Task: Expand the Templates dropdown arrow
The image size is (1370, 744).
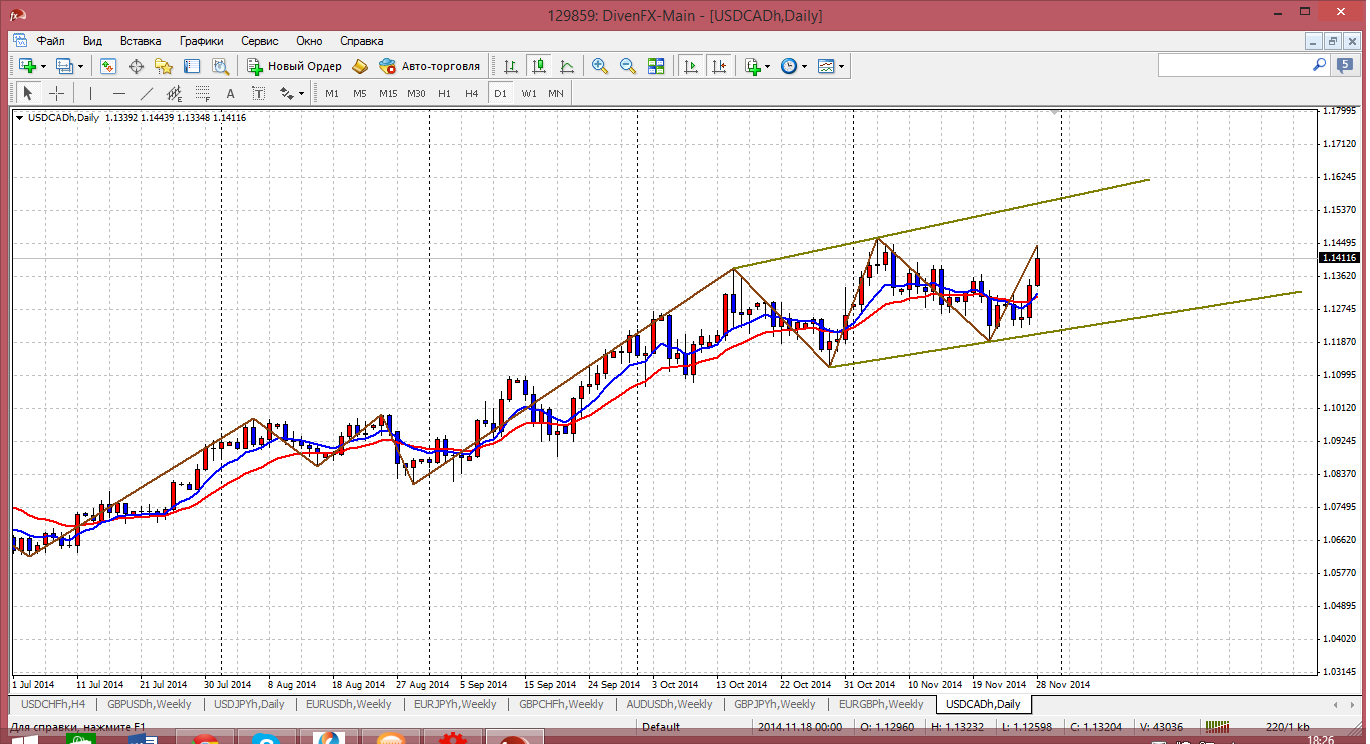Action: (x=842, y=66)
